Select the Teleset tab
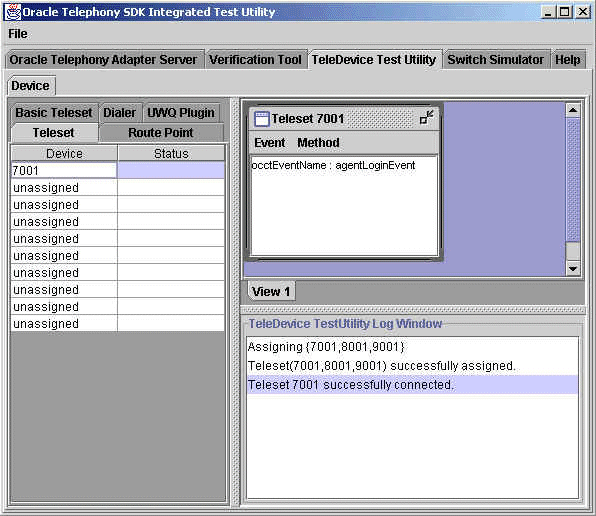 [x=54, y=133]
